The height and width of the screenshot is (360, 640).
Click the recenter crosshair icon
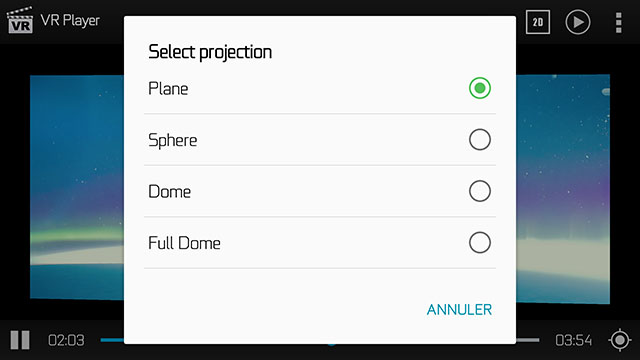click(620, 340)
